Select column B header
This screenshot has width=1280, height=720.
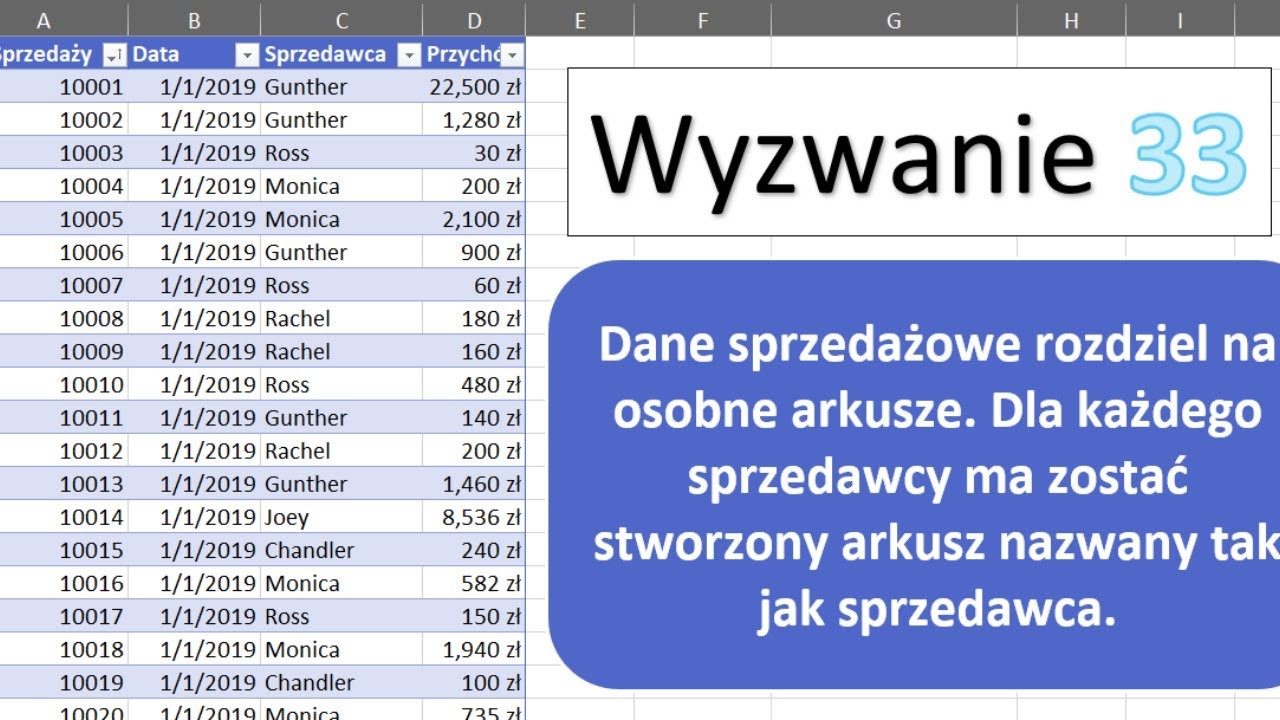click(x=194, y=20)
